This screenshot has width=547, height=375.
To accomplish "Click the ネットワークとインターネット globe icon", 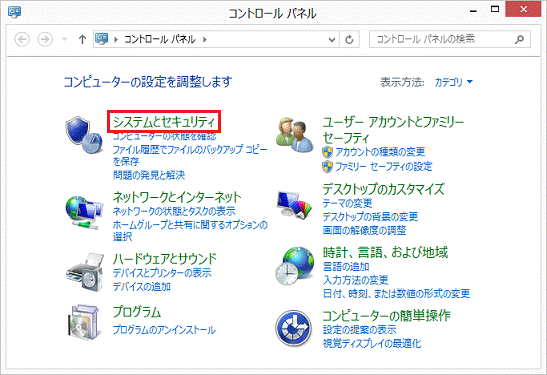I will pos(84,212).
